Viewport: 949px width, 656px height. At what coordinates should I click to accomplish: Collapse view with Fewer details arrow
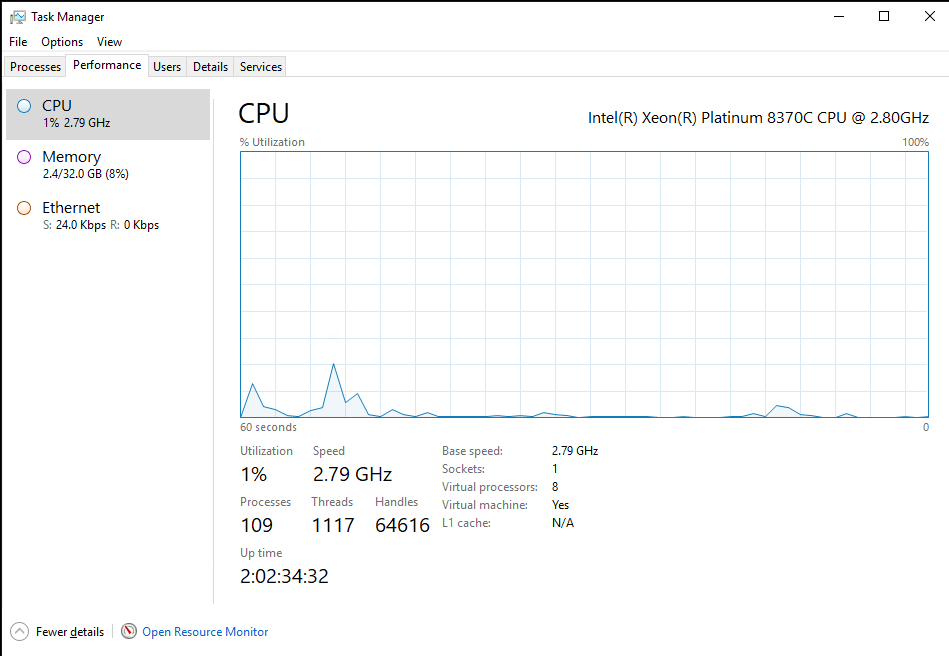[19, 631]
